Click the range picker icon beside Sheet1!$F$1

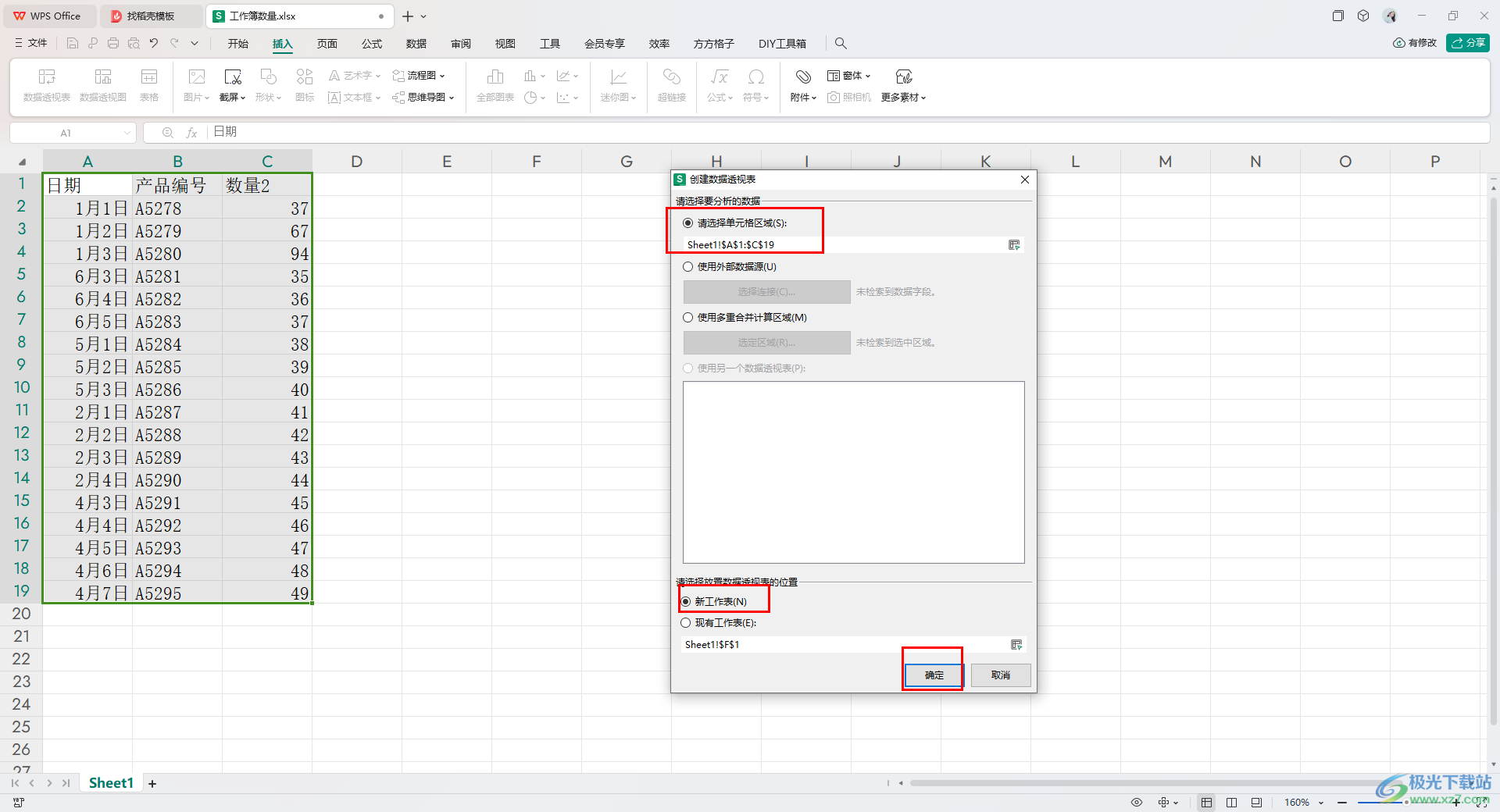pyautogui.click(x=1016, y=645)
